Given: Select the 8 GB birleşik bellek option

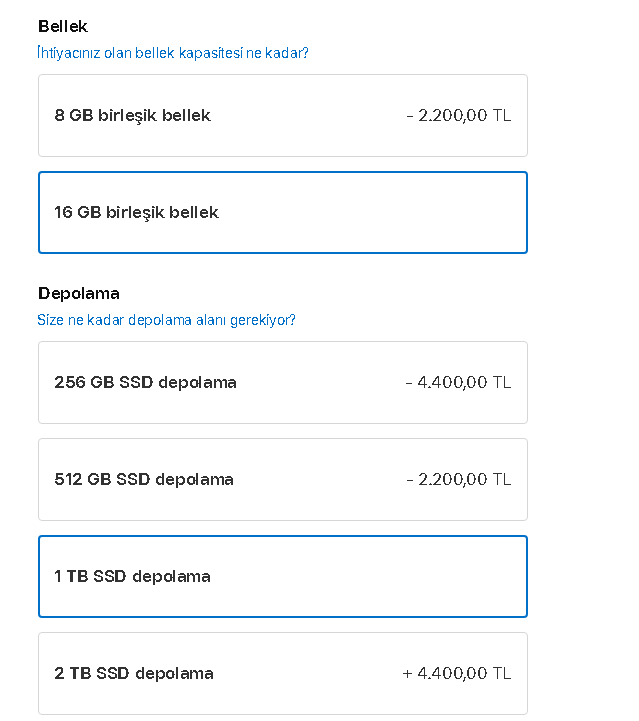Looking at the screenshot, I should [282, 116].
